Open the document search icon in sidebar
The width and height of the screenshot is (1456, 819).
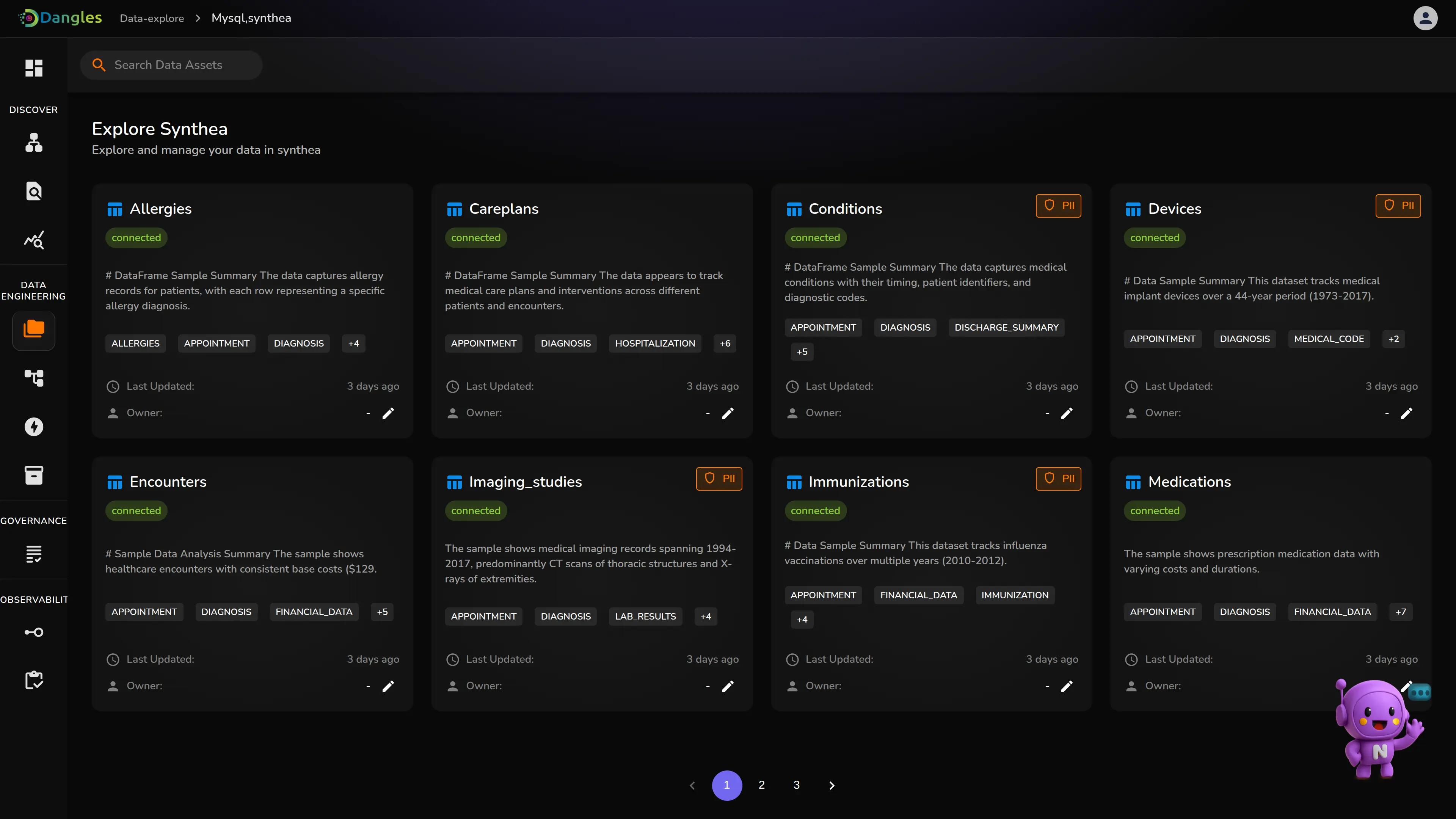click(x=33, y=191)
